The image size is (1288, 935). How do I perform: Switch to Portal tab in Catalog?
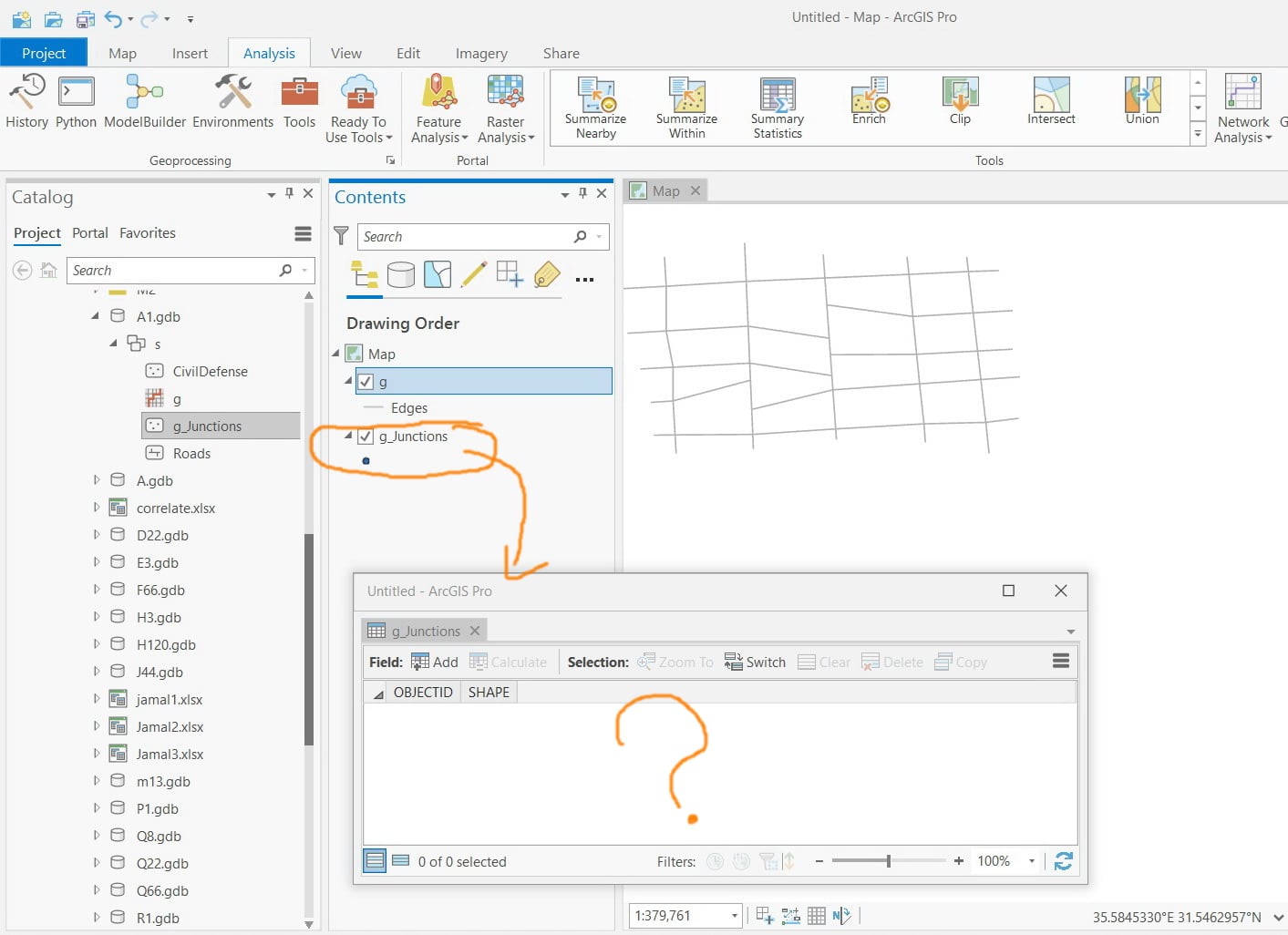click(90, 233)
